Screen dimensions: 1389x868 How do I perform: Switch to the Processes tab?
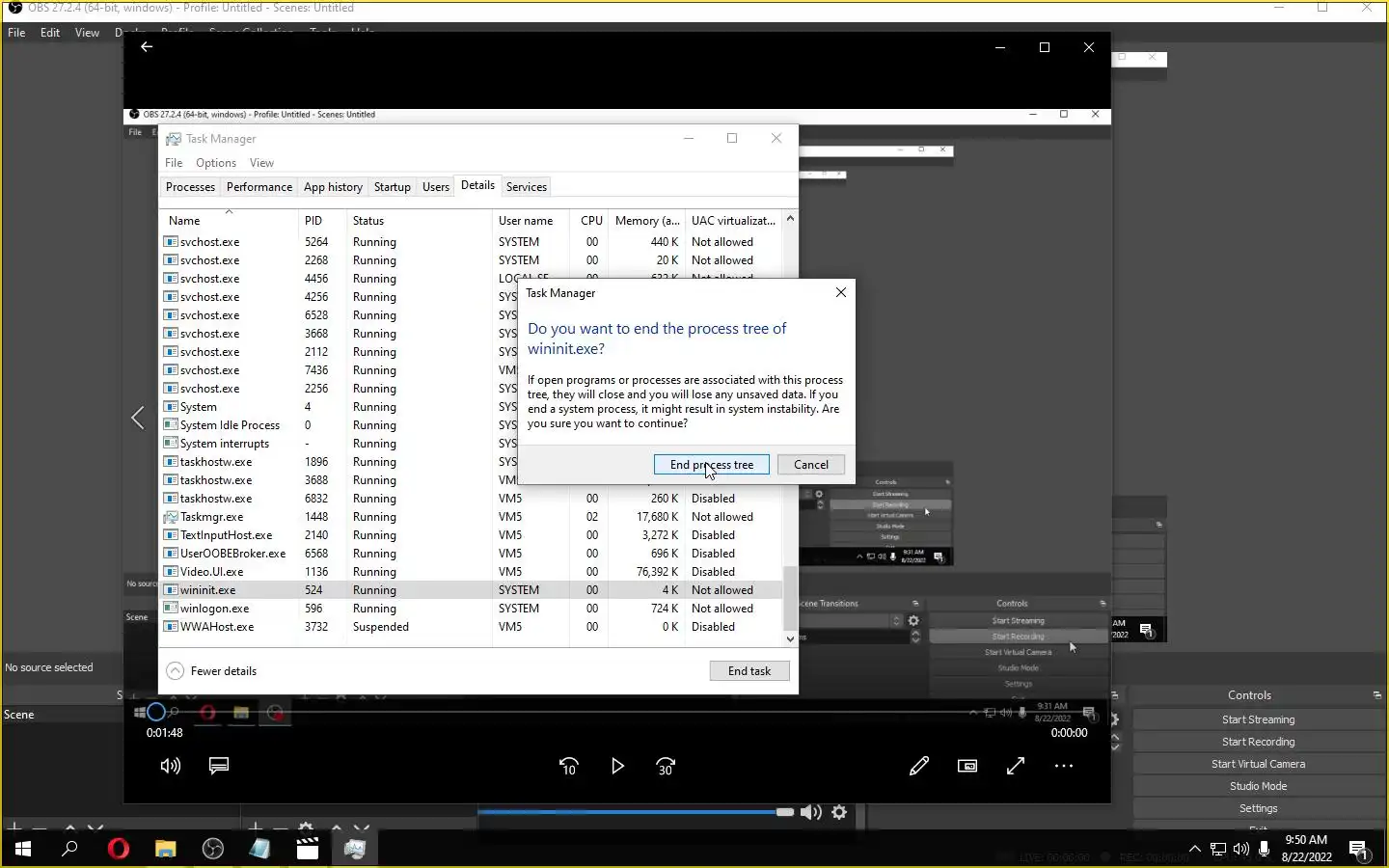[190, 187]
